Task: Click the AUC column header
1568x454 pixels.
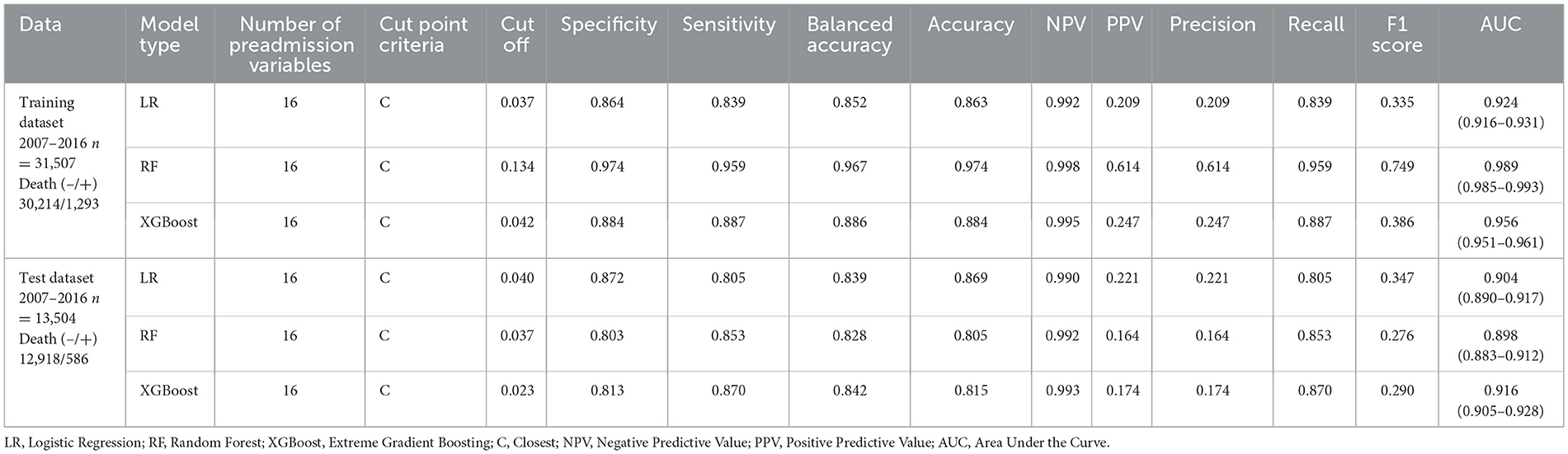Action: 1500,25
